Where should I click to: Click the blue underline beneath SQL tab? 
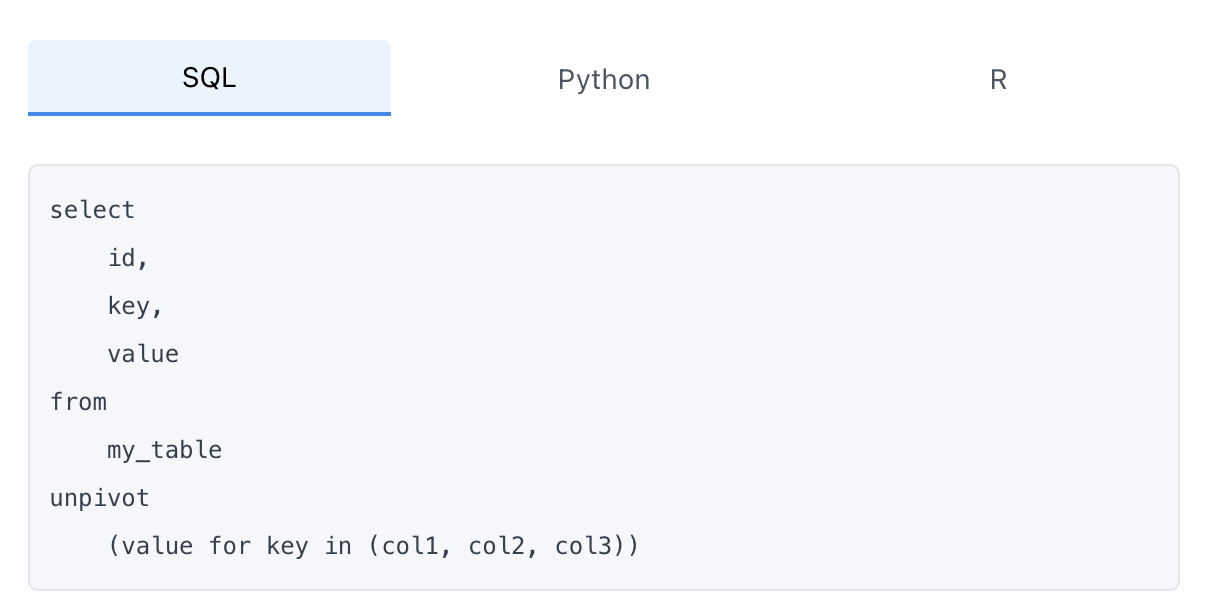pos(209,114)
